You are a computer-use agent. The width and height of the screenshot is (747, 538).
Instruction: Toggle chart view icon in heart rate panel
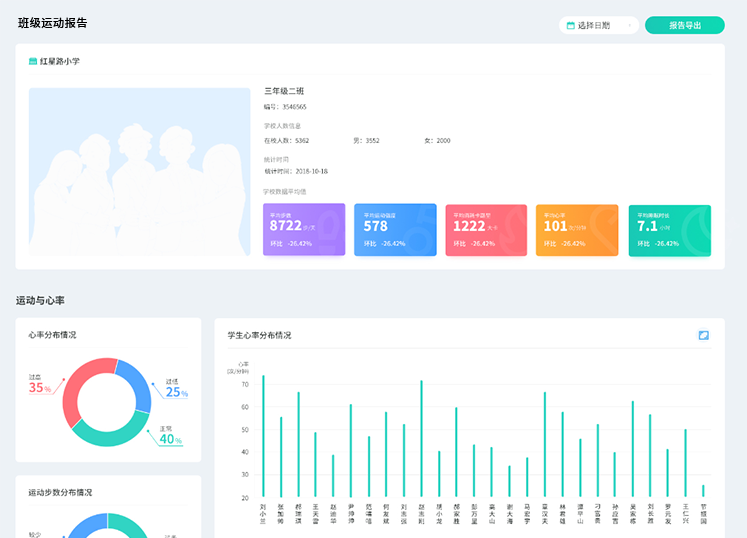tap(703, 335)
